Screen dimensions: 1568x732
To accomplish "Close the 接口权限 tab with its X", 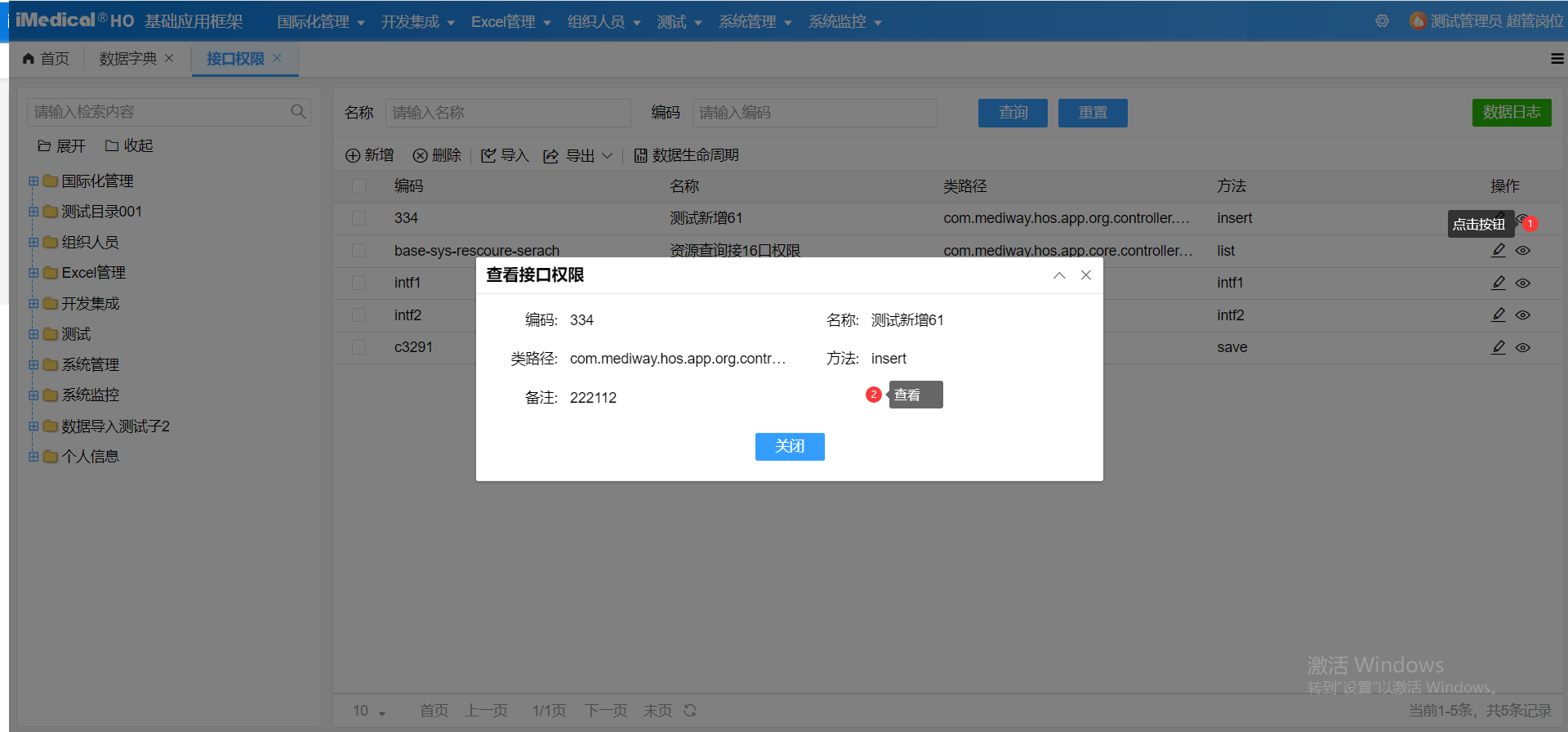I will pos(277,58).
